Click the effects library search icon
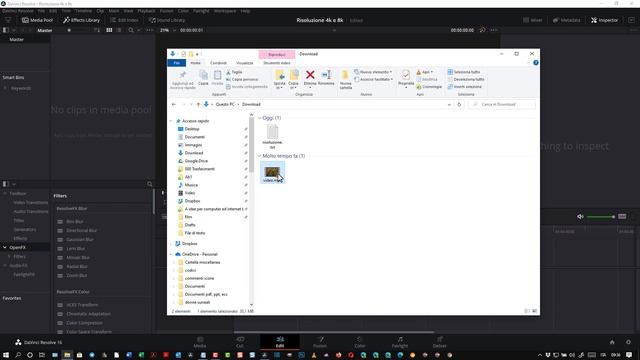 (x=150, y=184)
